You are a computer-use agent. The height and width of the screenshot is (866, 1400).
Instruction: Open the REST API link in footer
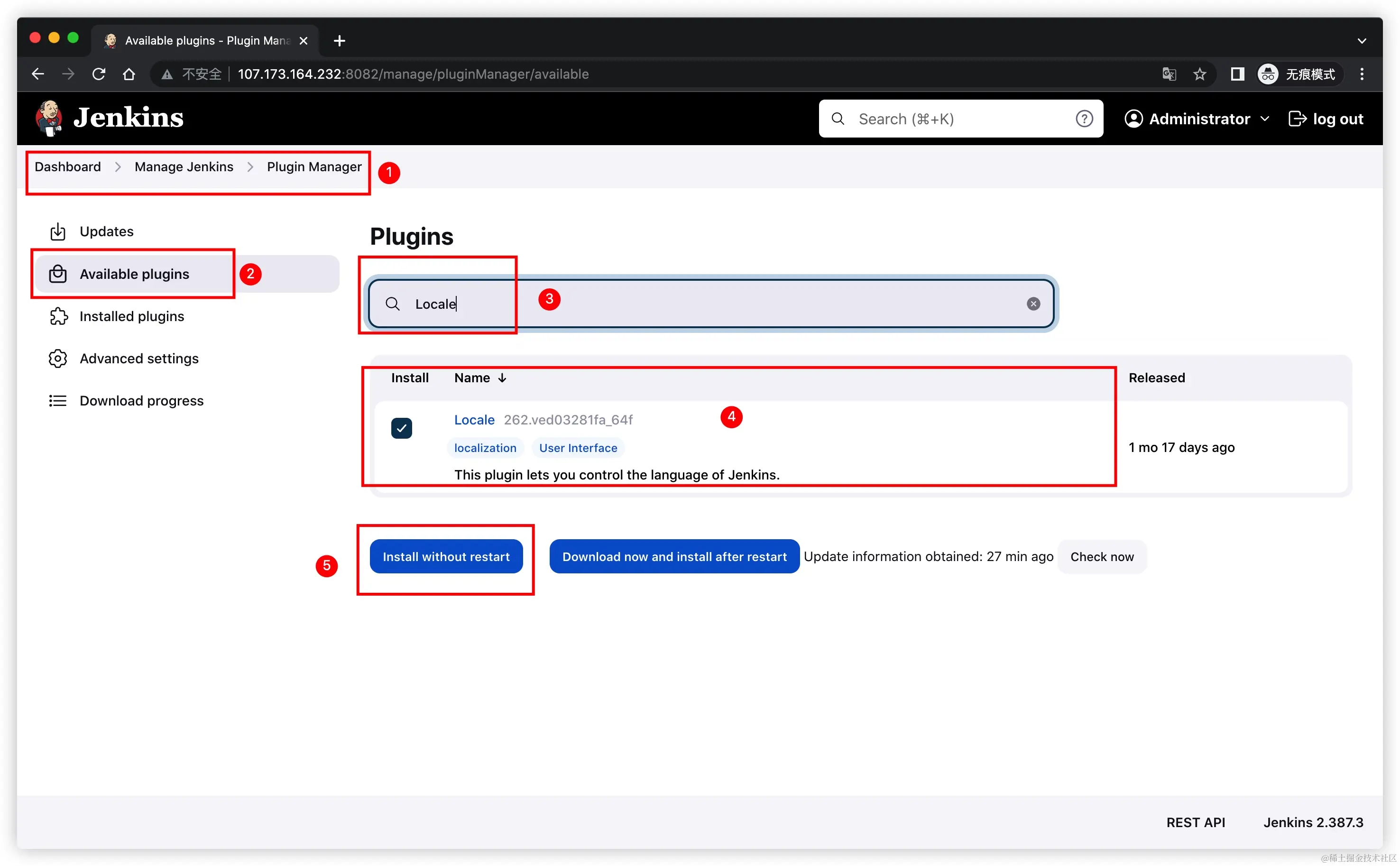1196,822
